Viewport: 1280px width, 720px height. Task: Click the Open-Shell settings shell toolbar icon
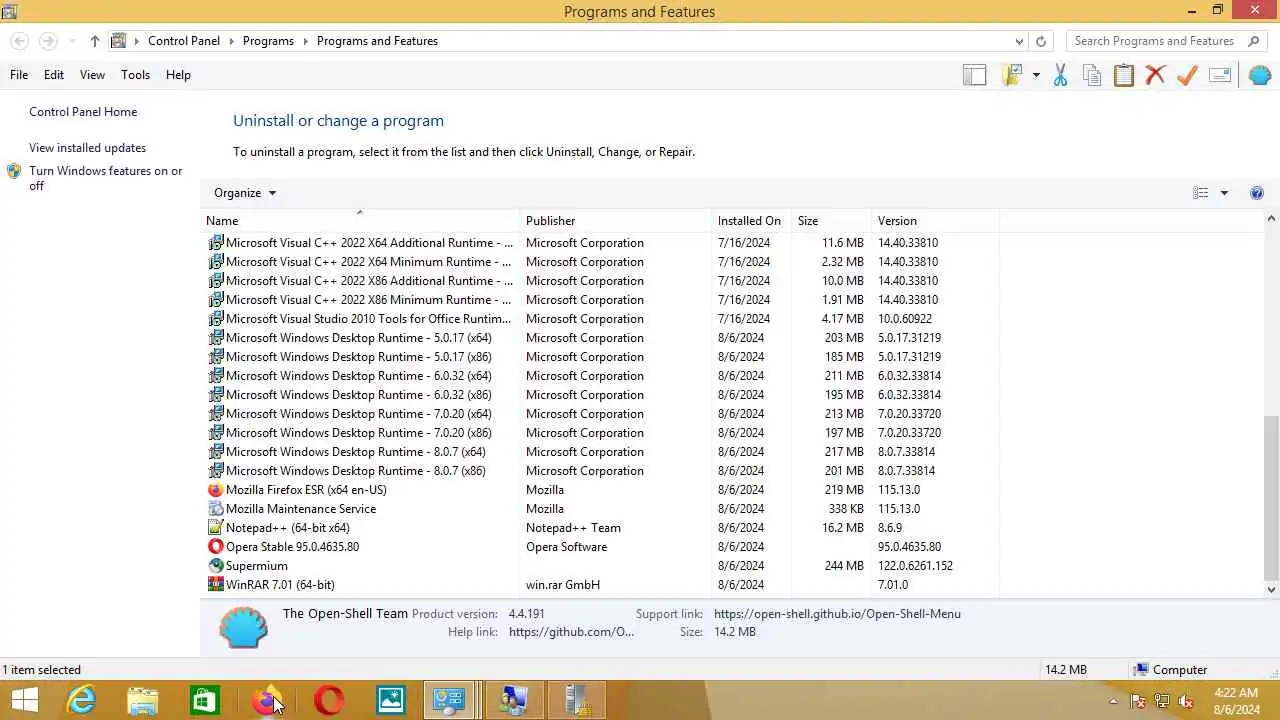click(1260, 75)
